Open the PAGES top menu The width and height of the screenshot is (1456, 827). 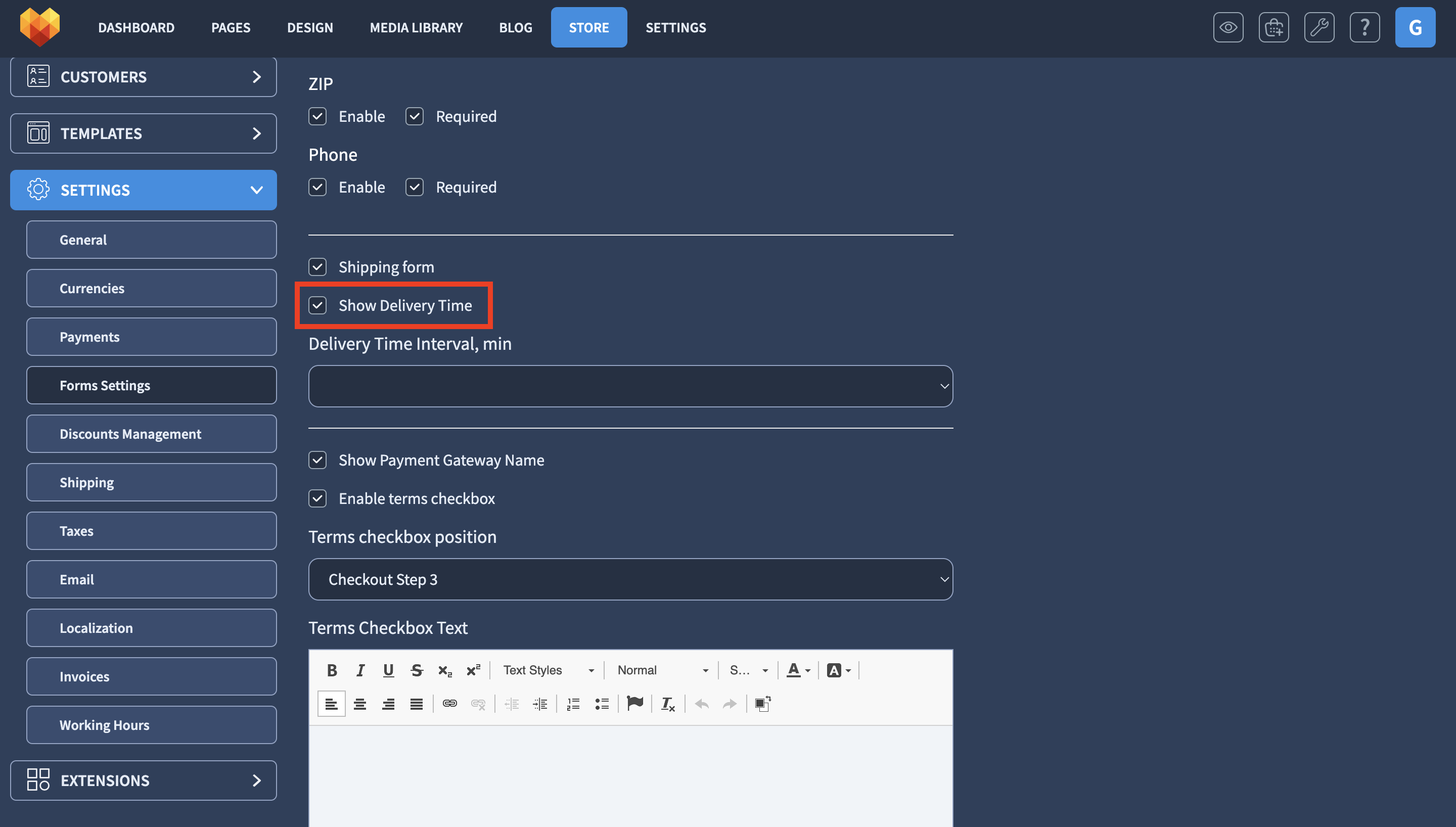pos(231,27)
